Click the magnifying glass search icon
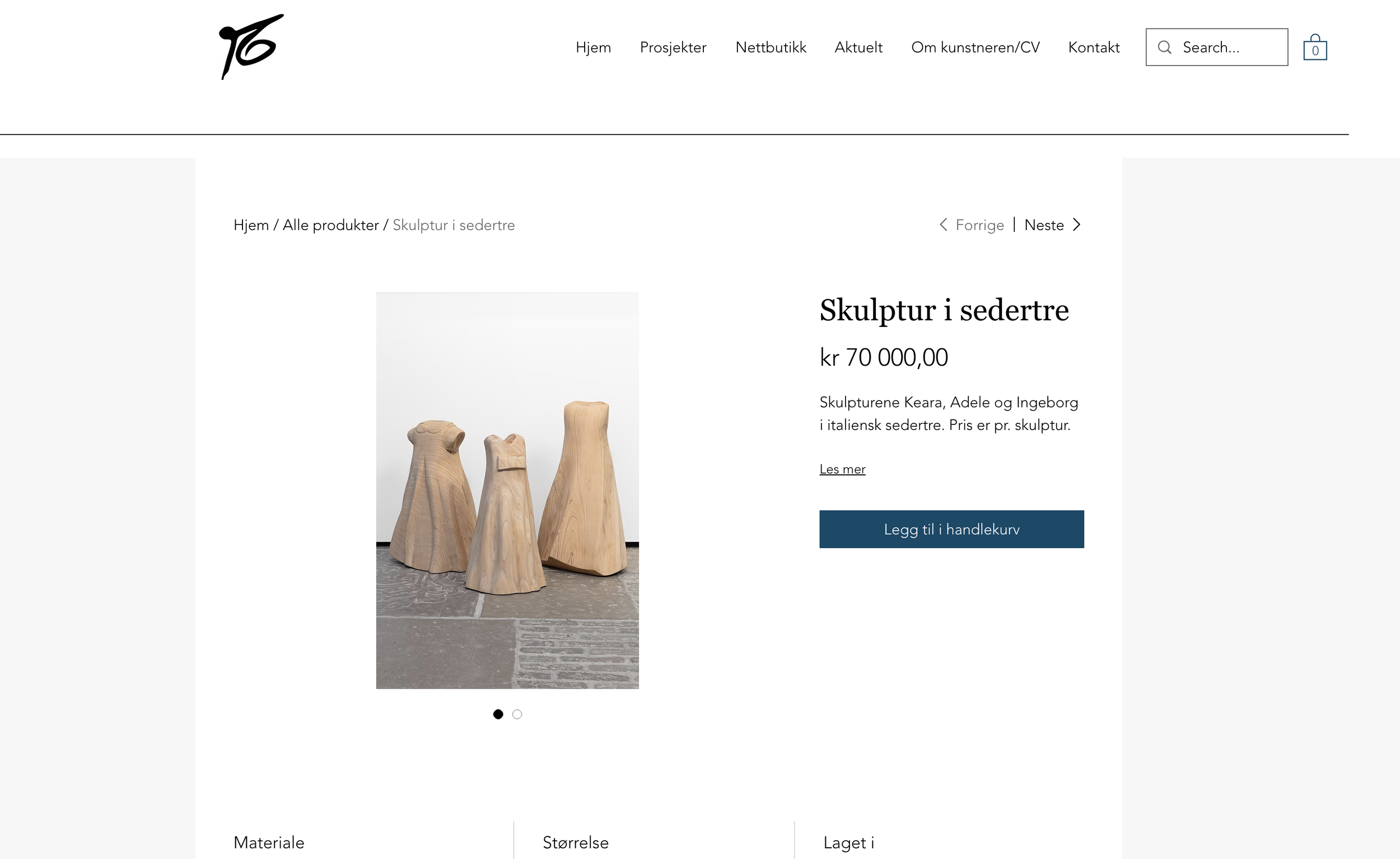 click(x=1165, y=47)
